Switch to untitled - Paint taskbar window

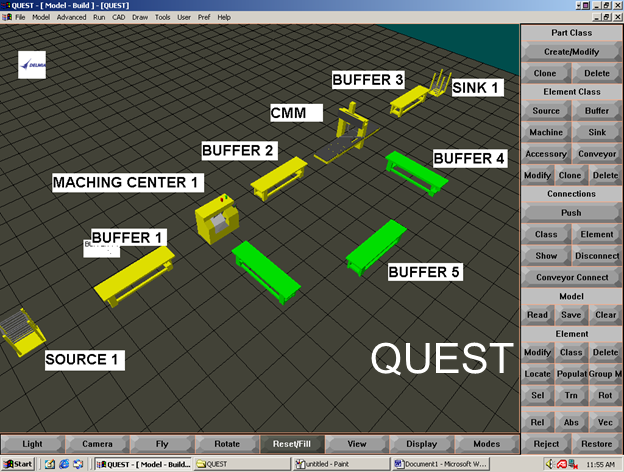click(341, 464)
